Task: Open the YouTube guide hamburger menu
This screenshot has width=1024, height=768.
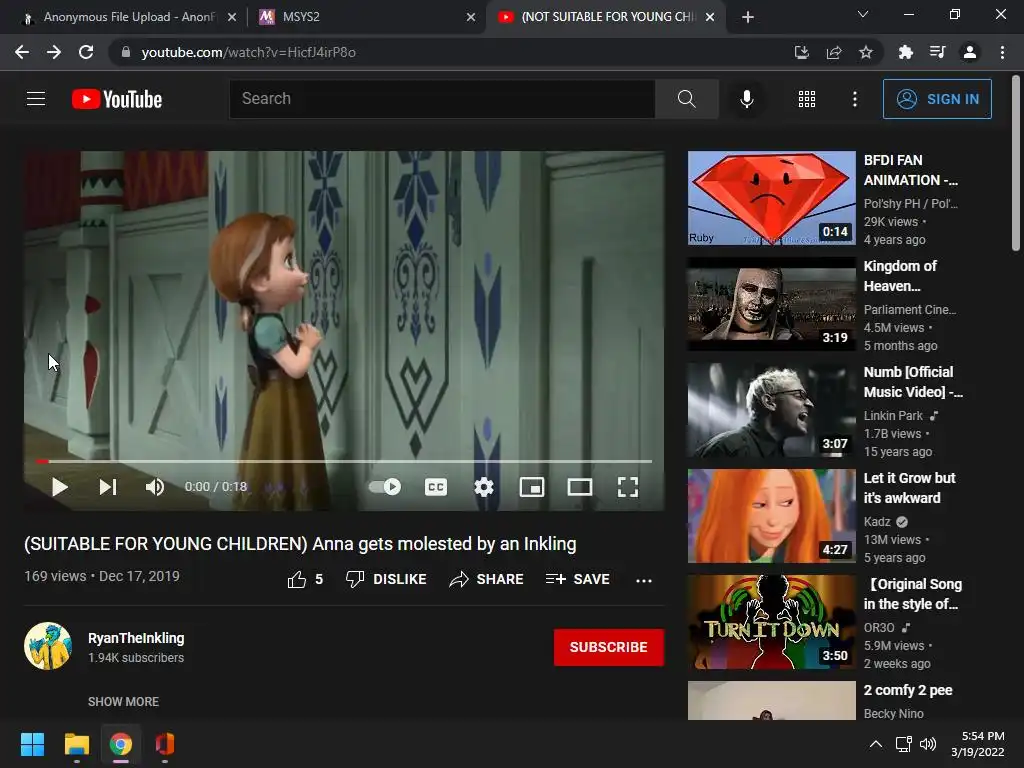Action: click(36, 99)
